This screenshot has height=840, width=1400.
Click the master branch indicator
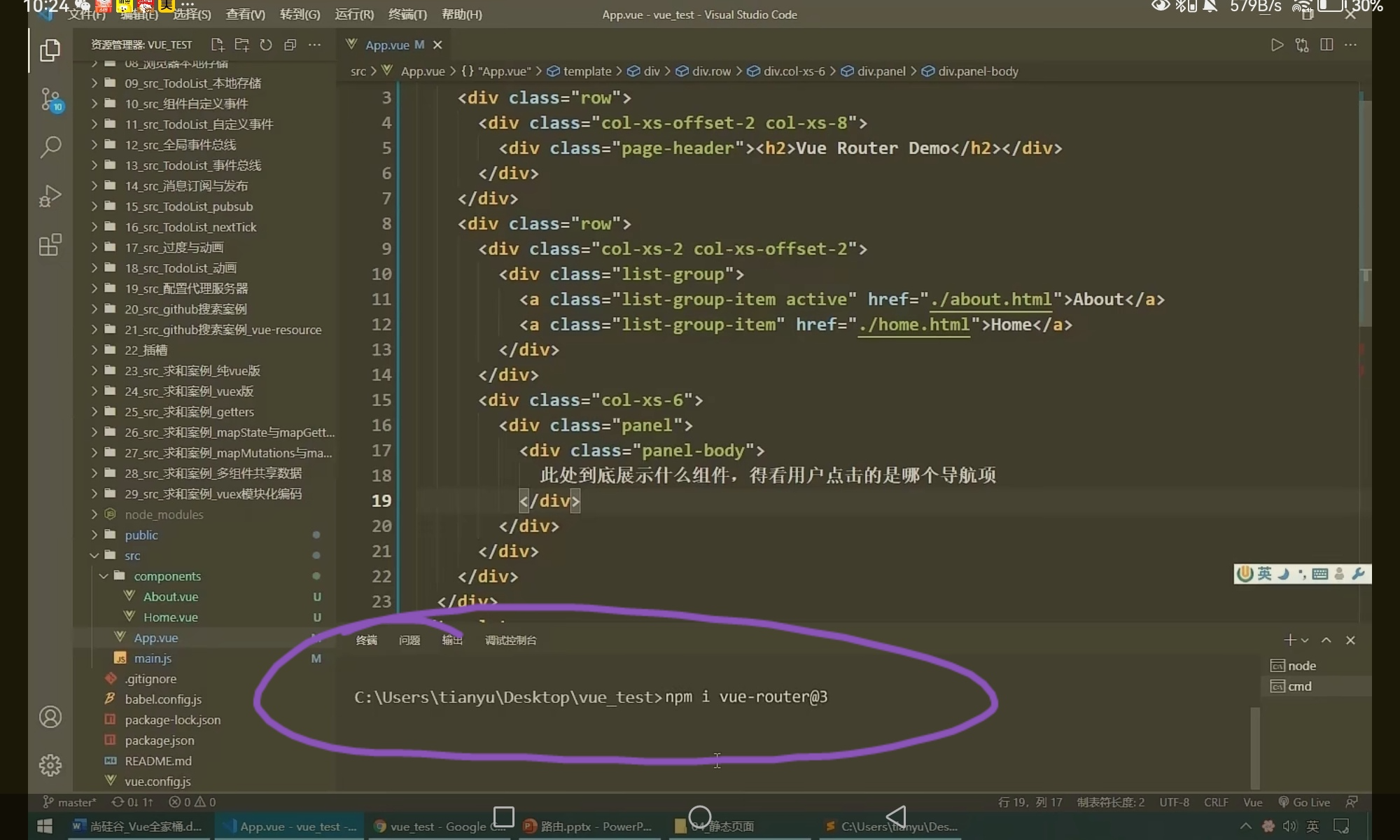tap(70, 802)
